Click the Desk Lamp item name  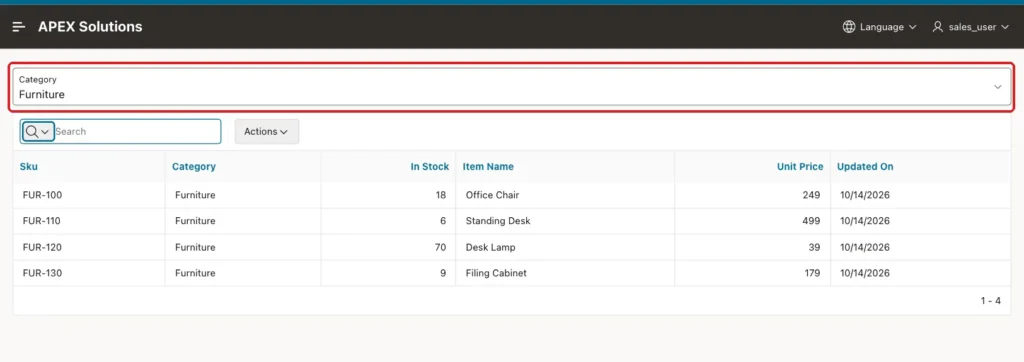click(490, 247)
